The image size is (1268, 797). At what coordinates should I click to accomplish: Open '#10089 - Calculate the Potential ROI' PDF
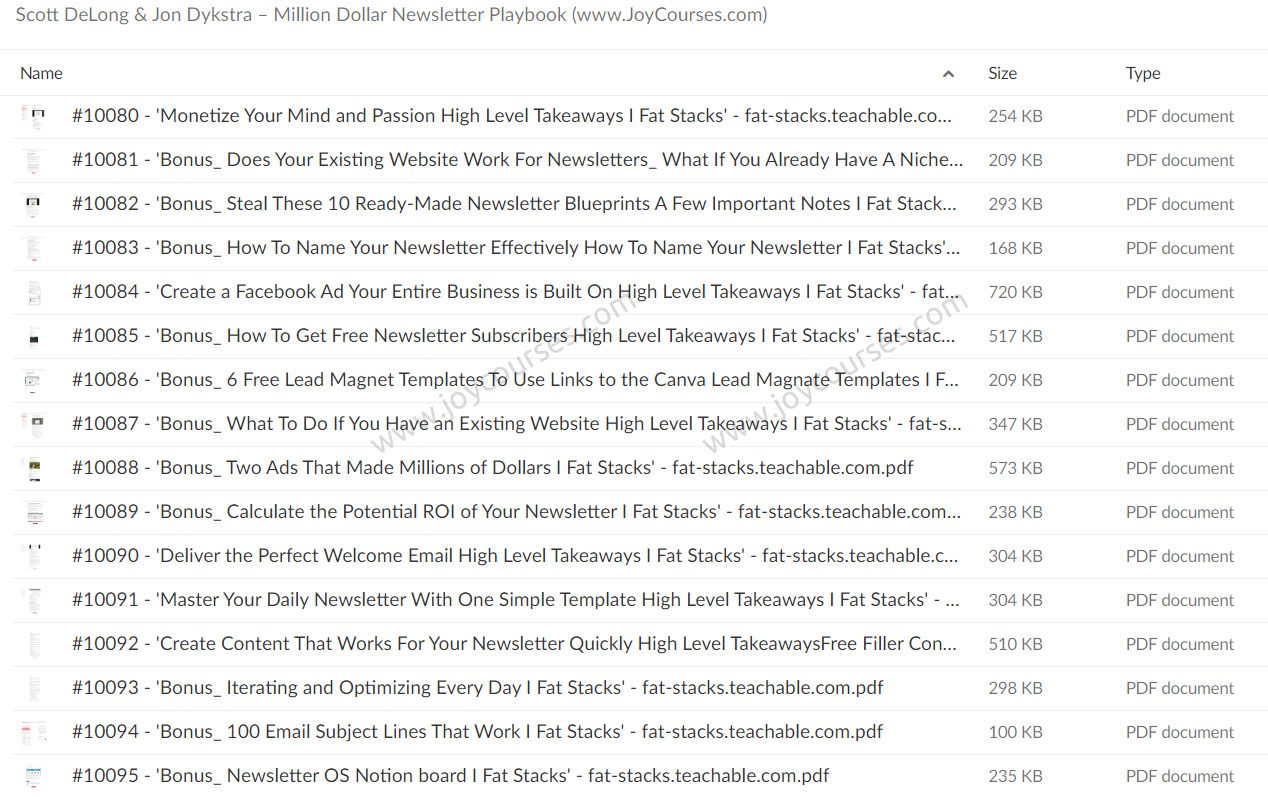[518, 512]
